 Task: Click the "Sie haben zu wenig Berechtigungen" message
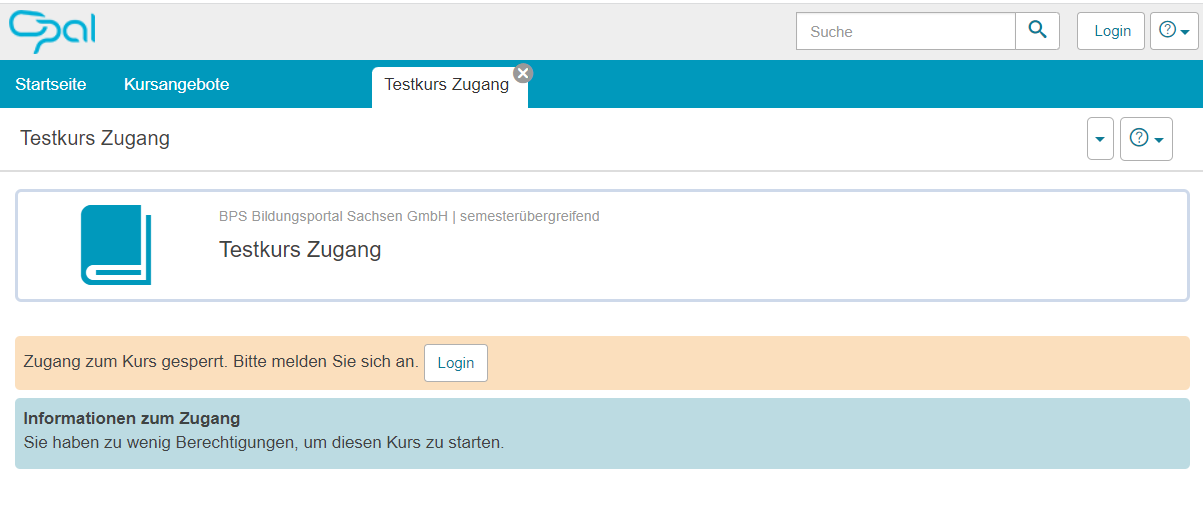pos(264,442)
